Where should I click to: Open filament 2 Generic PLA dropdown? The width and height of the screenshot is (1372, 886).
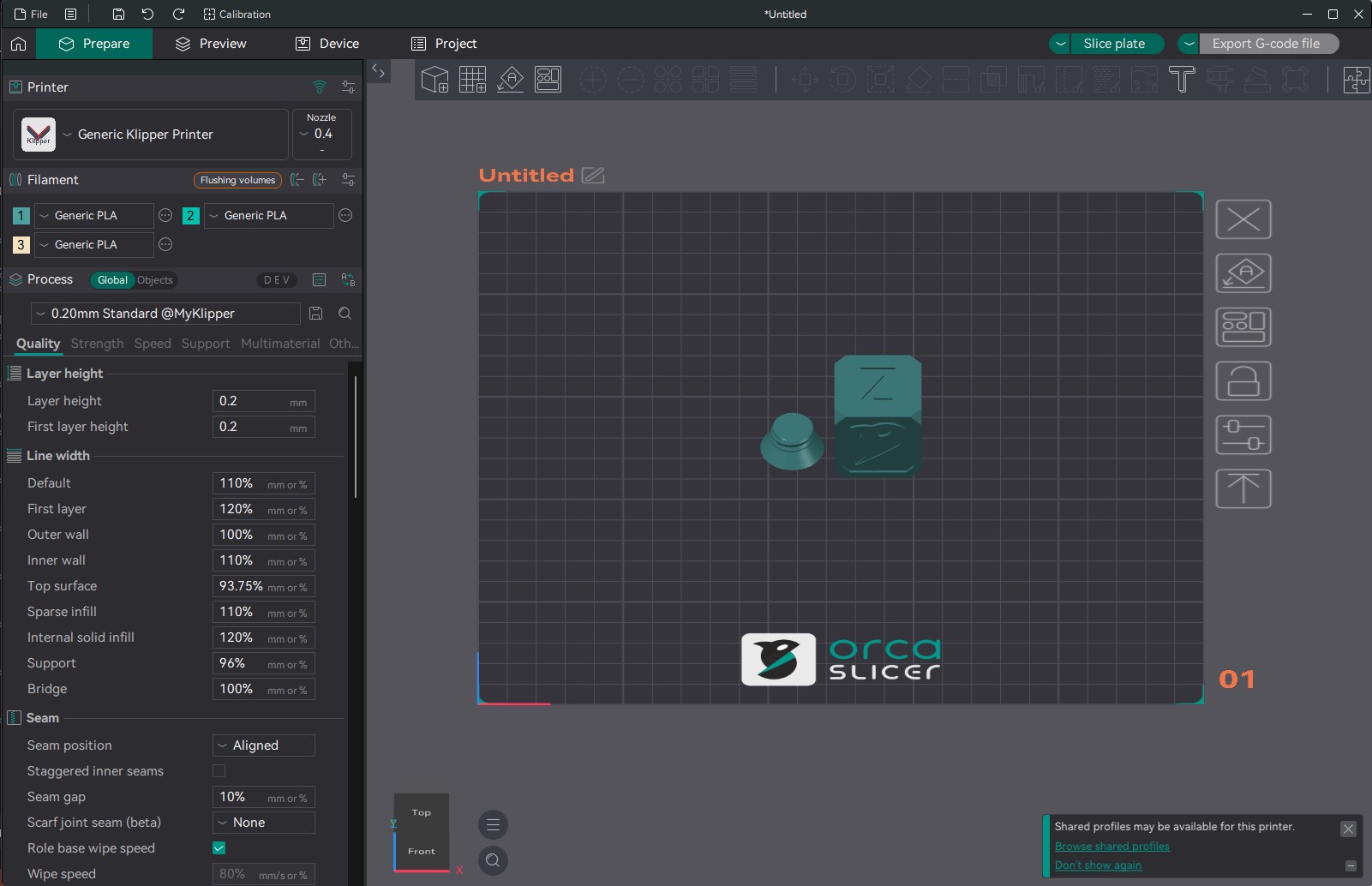coord(268,216)
